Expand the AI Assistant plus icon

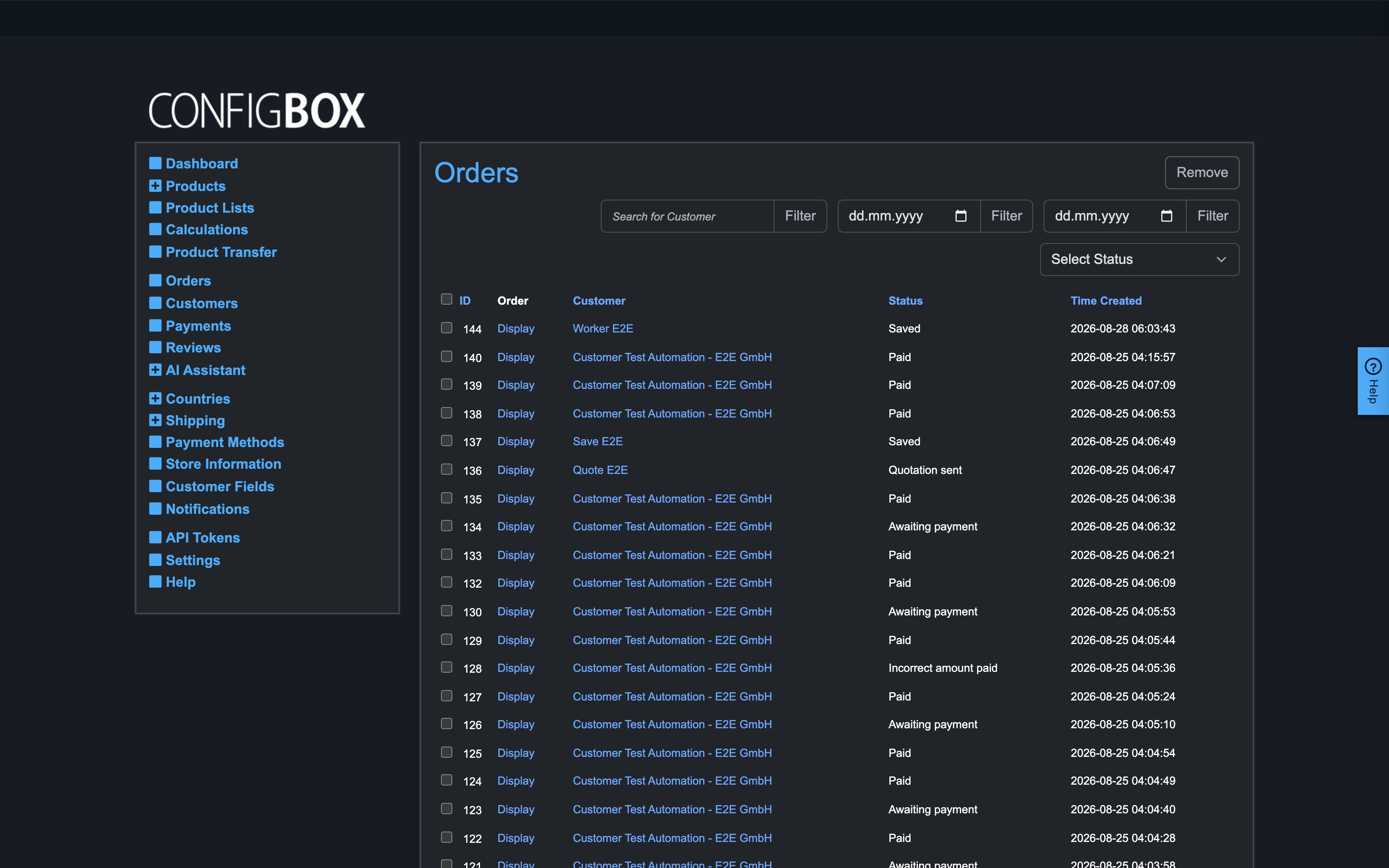click(x=155, y=370)
